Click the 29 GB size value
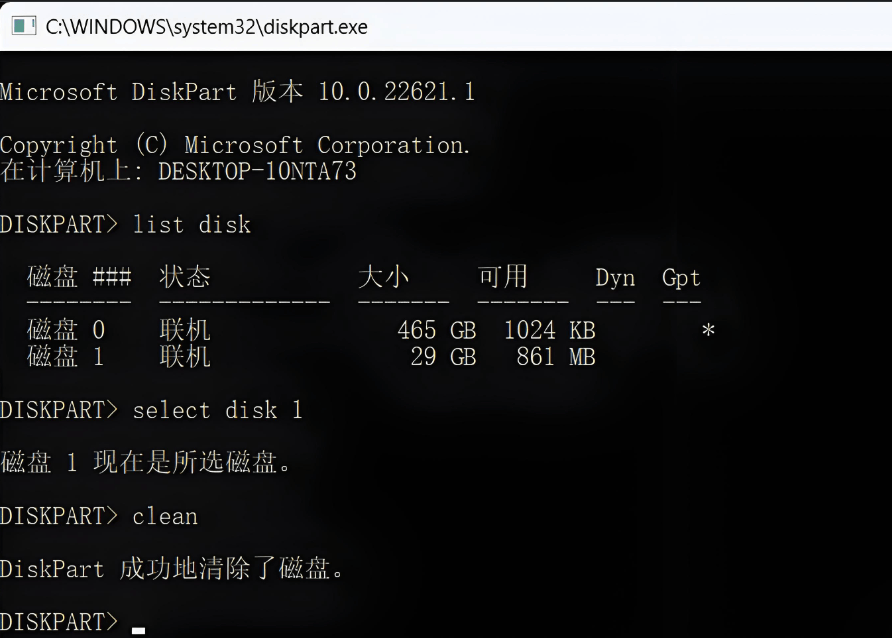This screenshot has width=892, height=638. pos(443,357)
